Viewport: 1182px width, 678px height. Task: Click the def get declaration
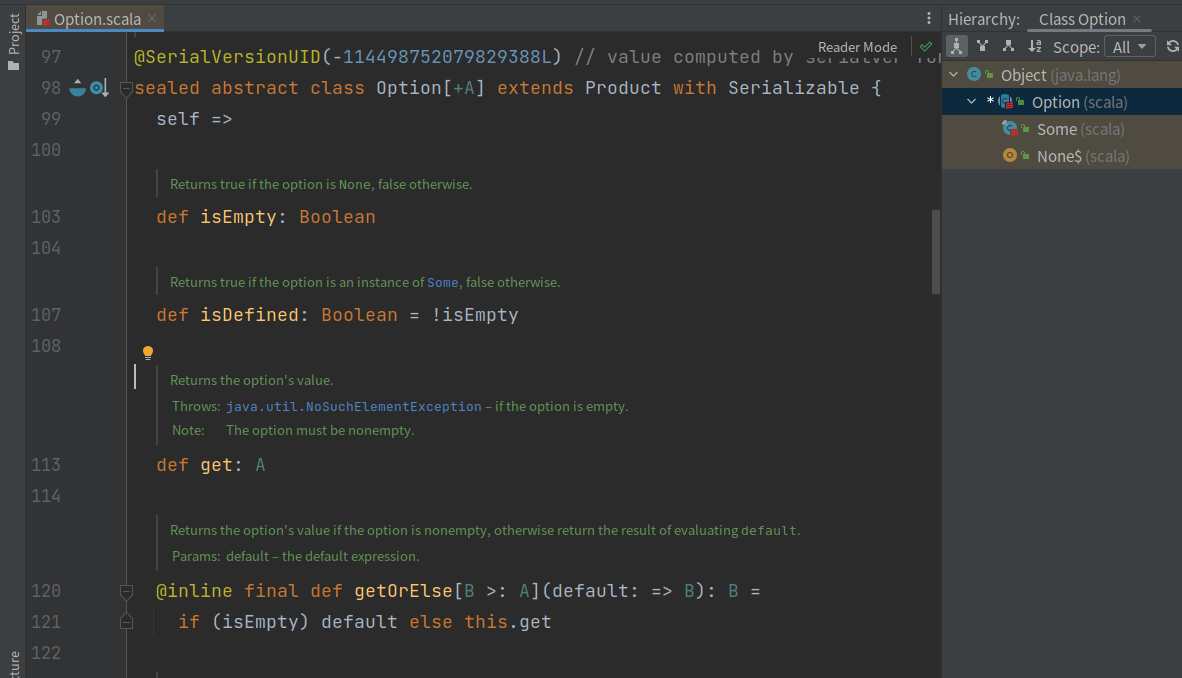click(x=210, y=465)
